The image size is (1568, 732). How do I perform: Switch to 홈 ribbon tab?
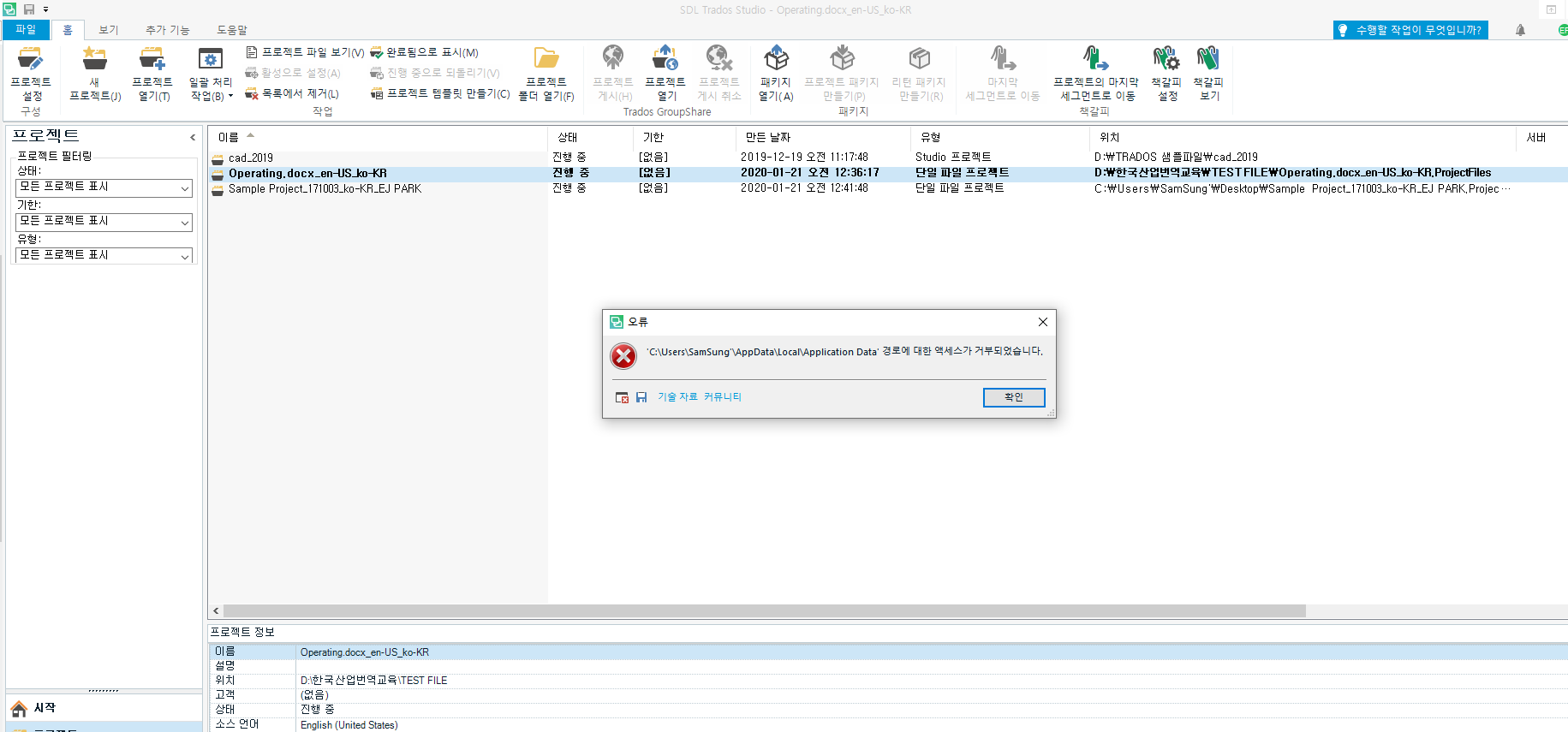point(68,30)
